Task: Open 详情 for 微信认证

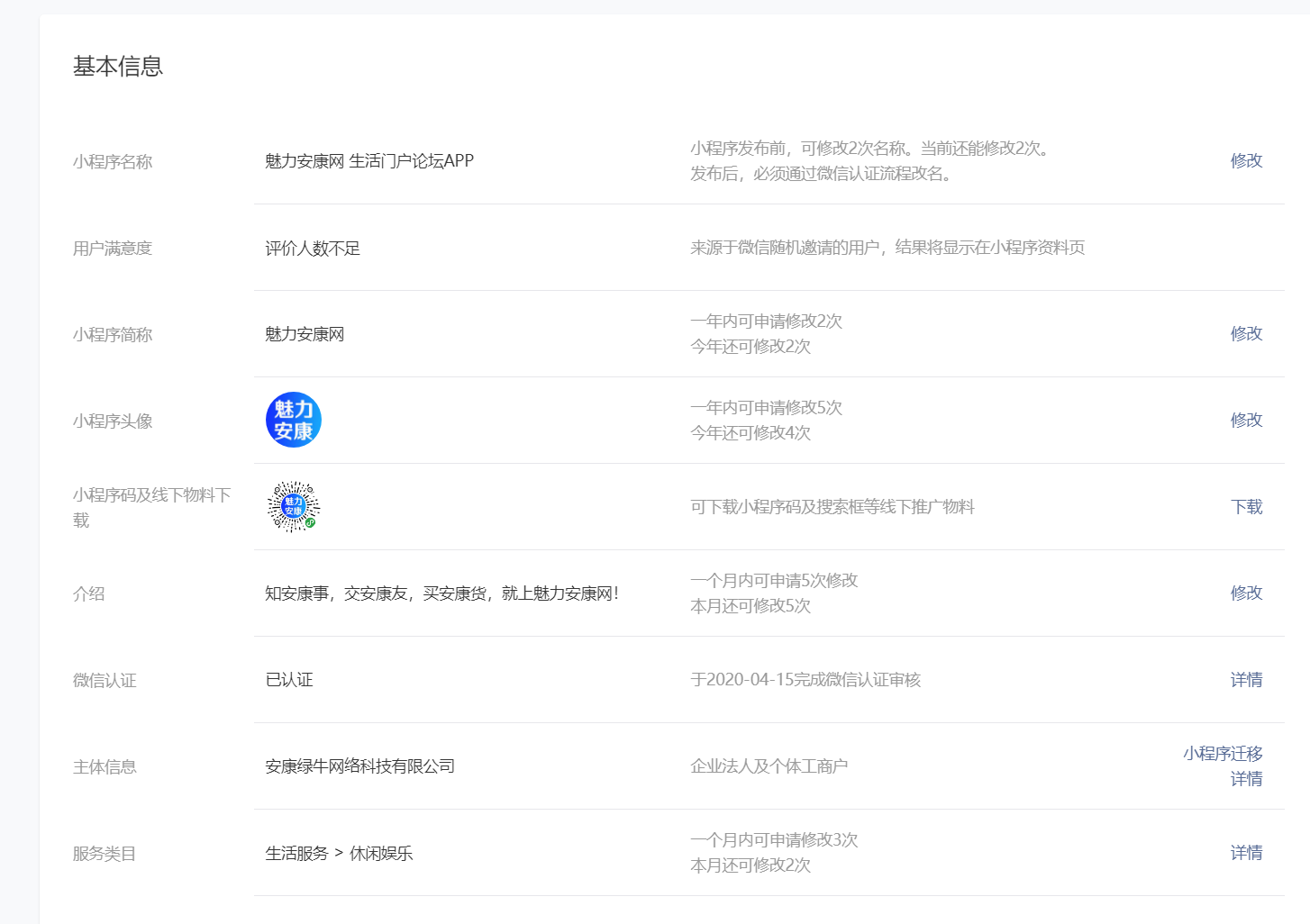Action: (1246, 680)
